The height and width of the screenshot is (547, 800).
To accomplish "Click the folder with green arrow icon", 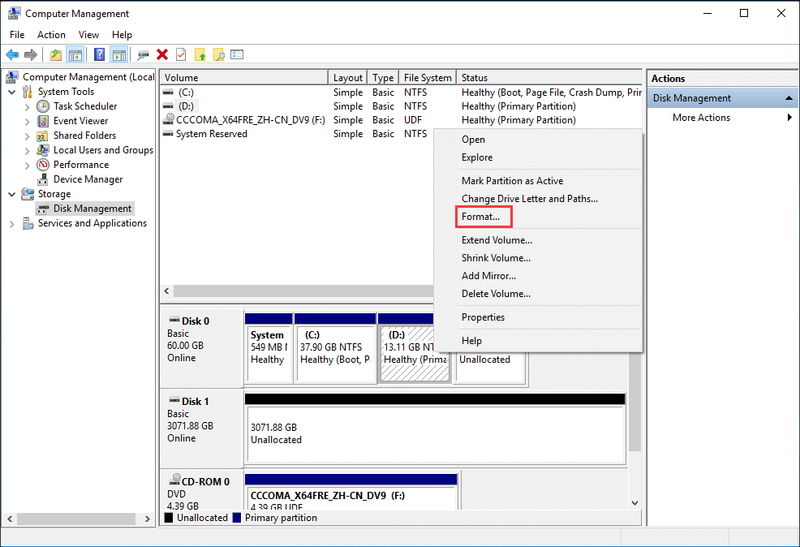I will coord(200,55).
